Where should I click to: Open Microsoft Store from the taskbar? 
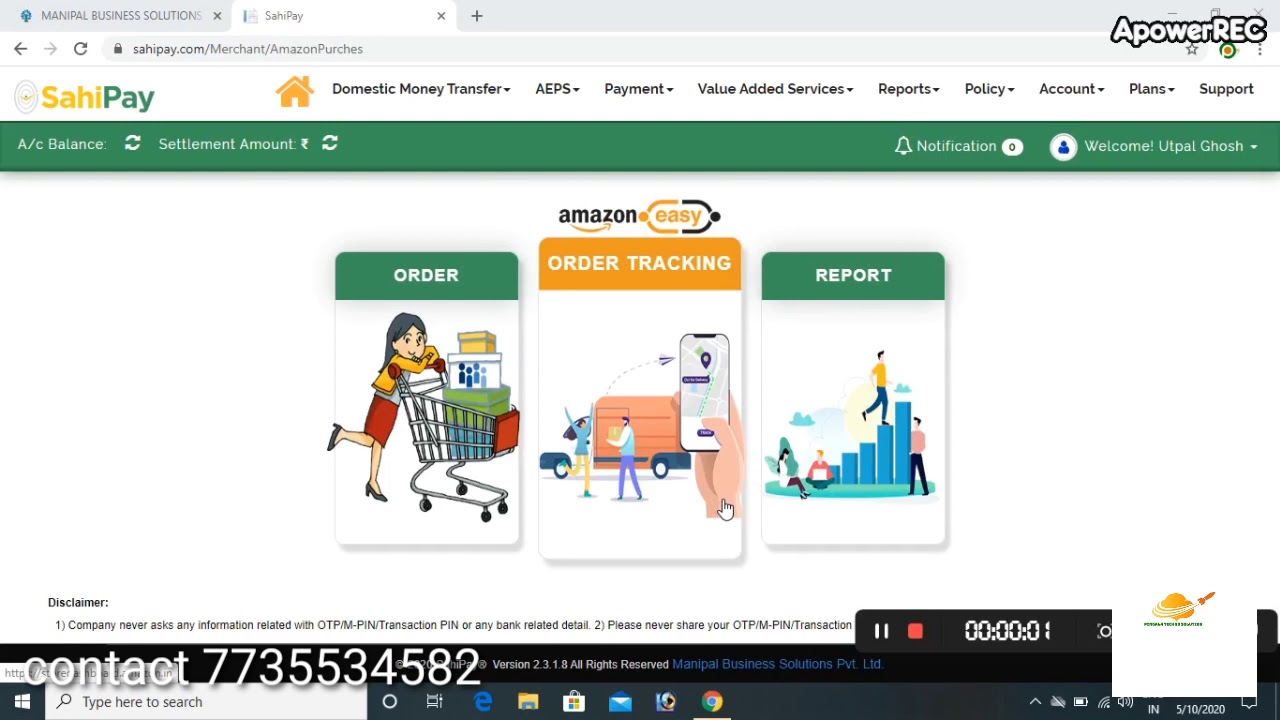pyautogui.click(x=574, y=702)
